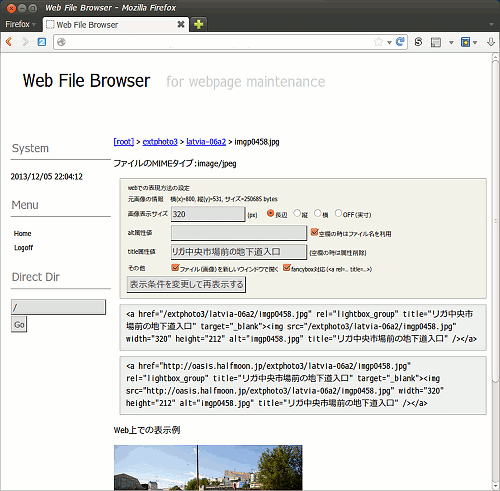Screen dimensions: 500x491
Task: Click the 'Web File Browser' page heading
Action: tap(86, 81)
